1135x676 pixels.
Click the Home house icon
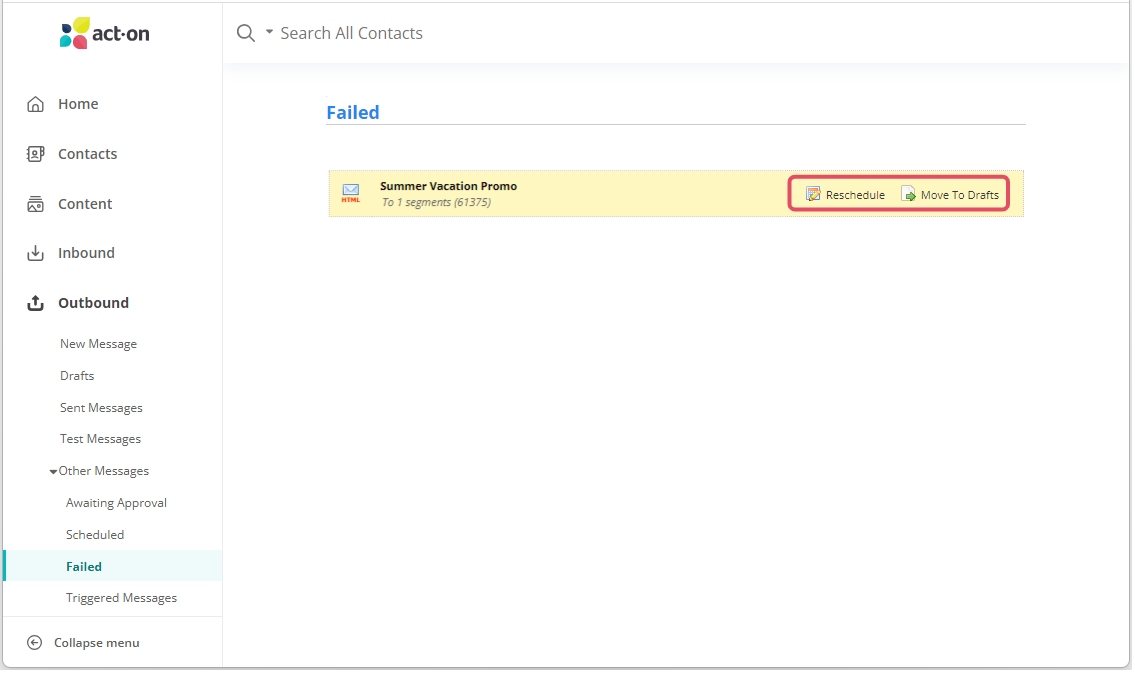(35, 104)
